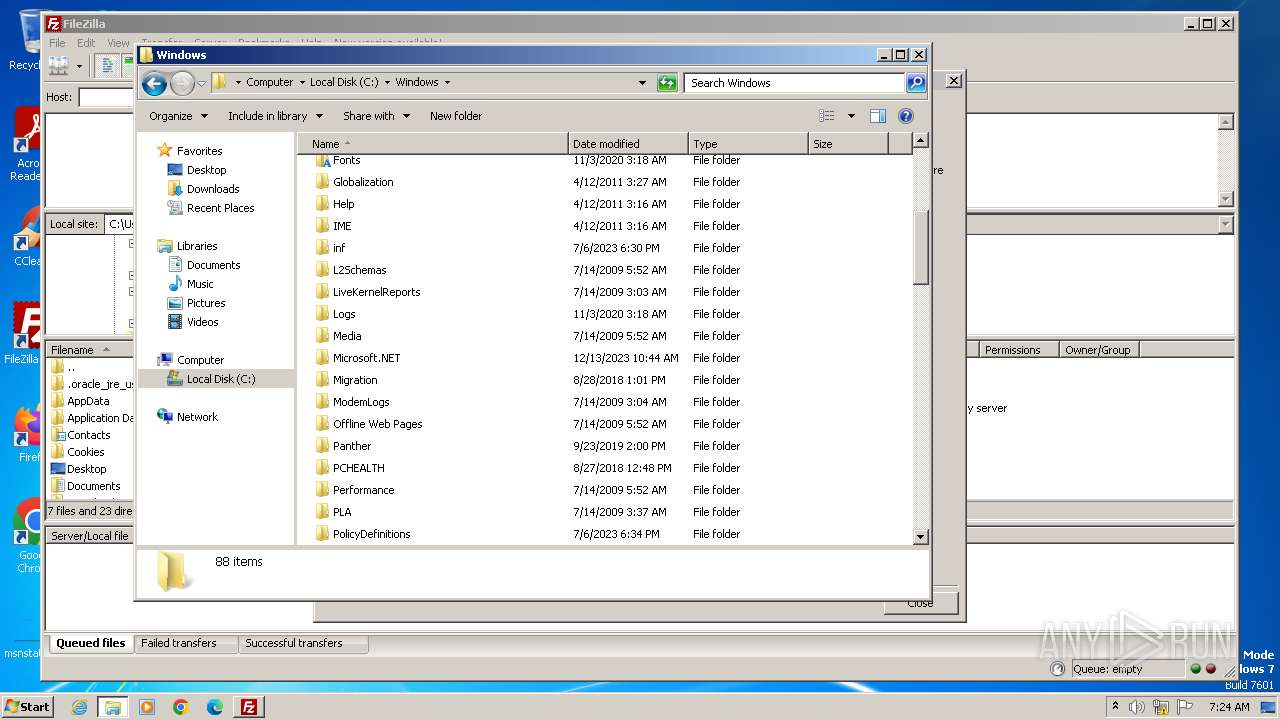The height and width of the screenshot is (720, 1280).
Task: Select Pictures library
Action: pyautogui.click(x=206, y=303)
